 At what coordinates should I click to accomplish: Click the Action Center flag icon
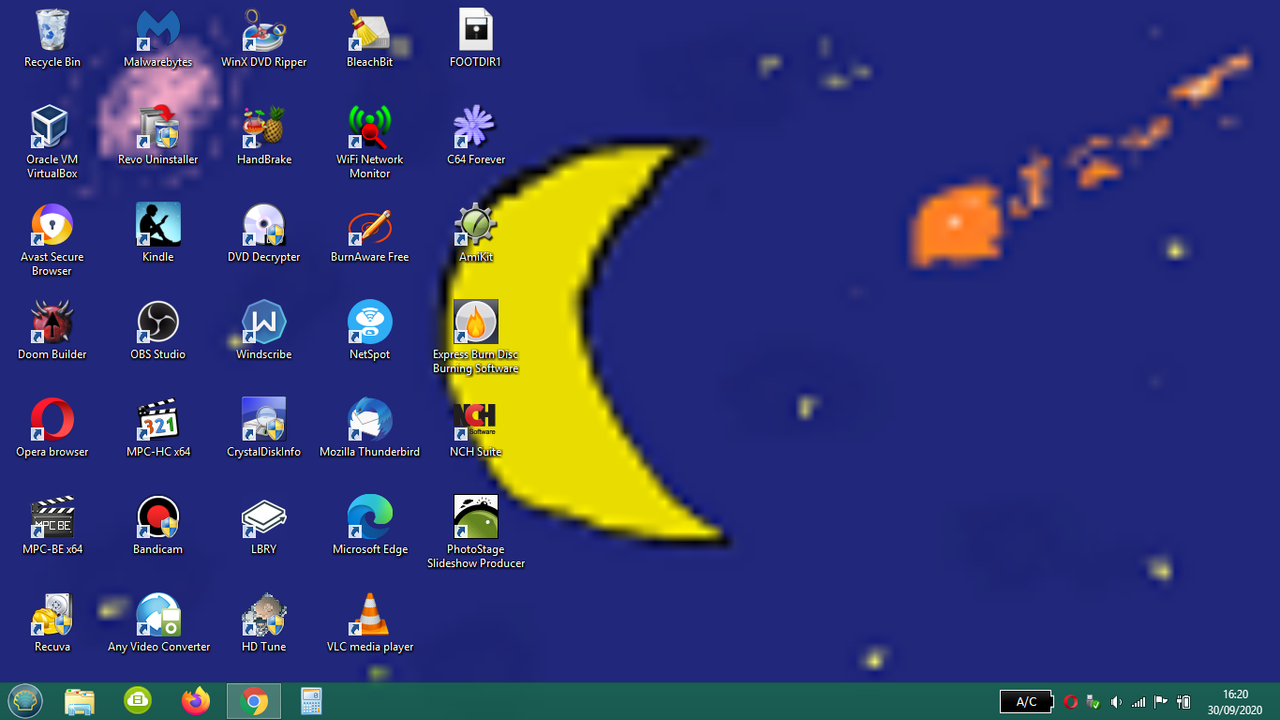(1161, 702)
